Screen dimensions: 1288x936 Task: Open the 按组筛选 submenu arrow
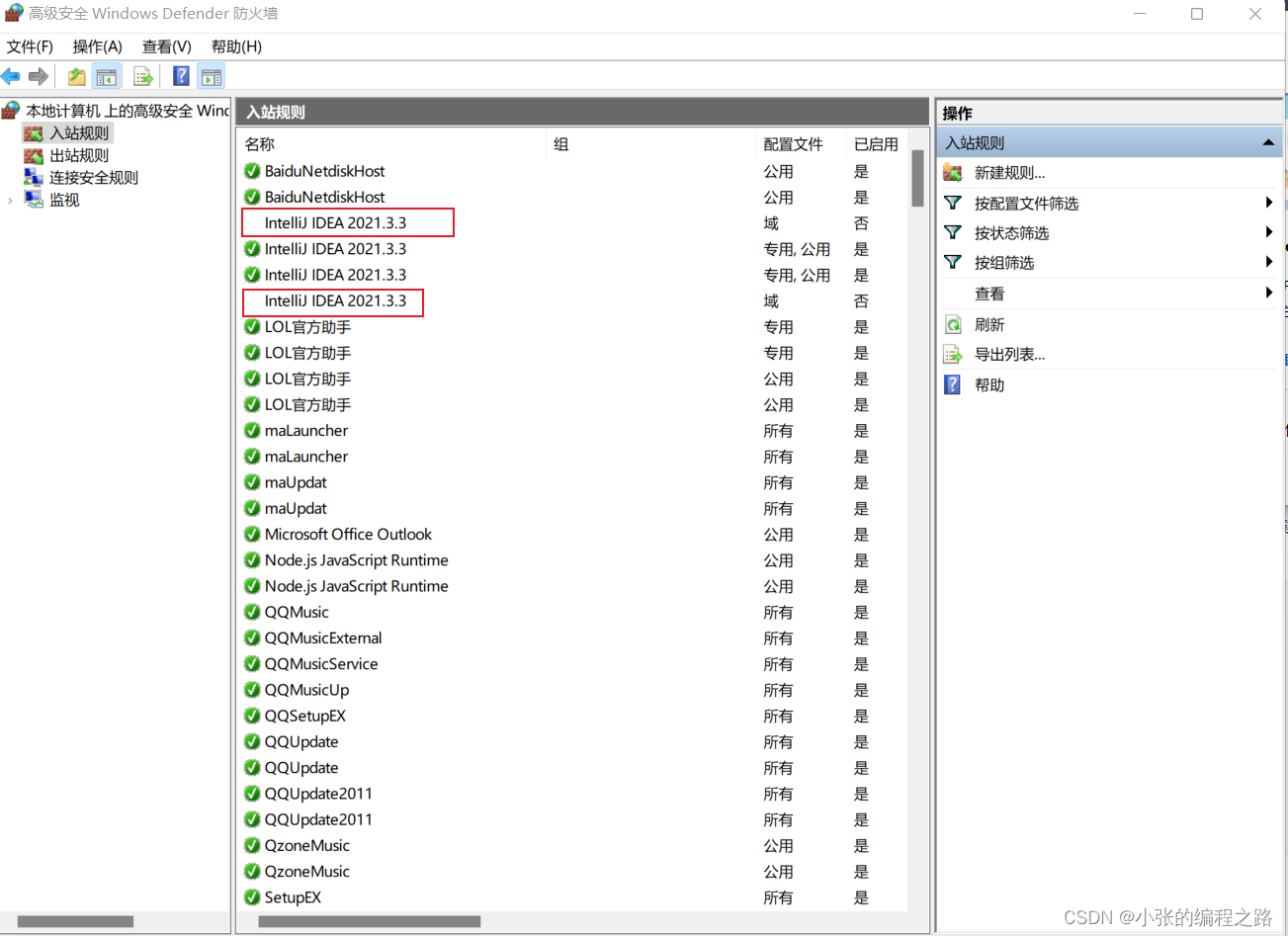1269,262
